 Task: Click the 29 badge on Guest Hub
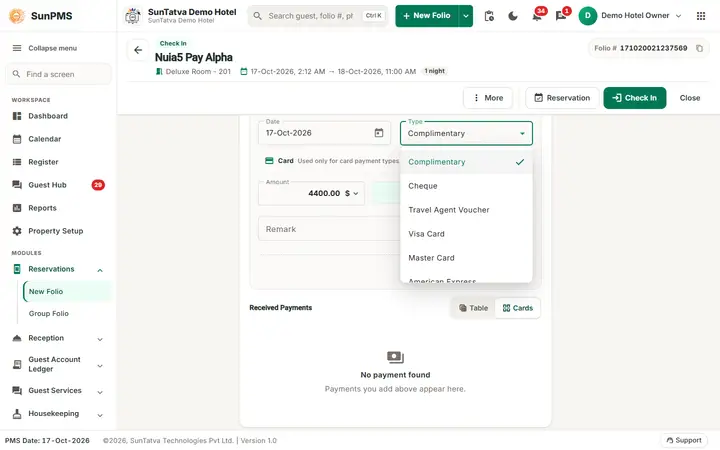(x=98, y=185)
